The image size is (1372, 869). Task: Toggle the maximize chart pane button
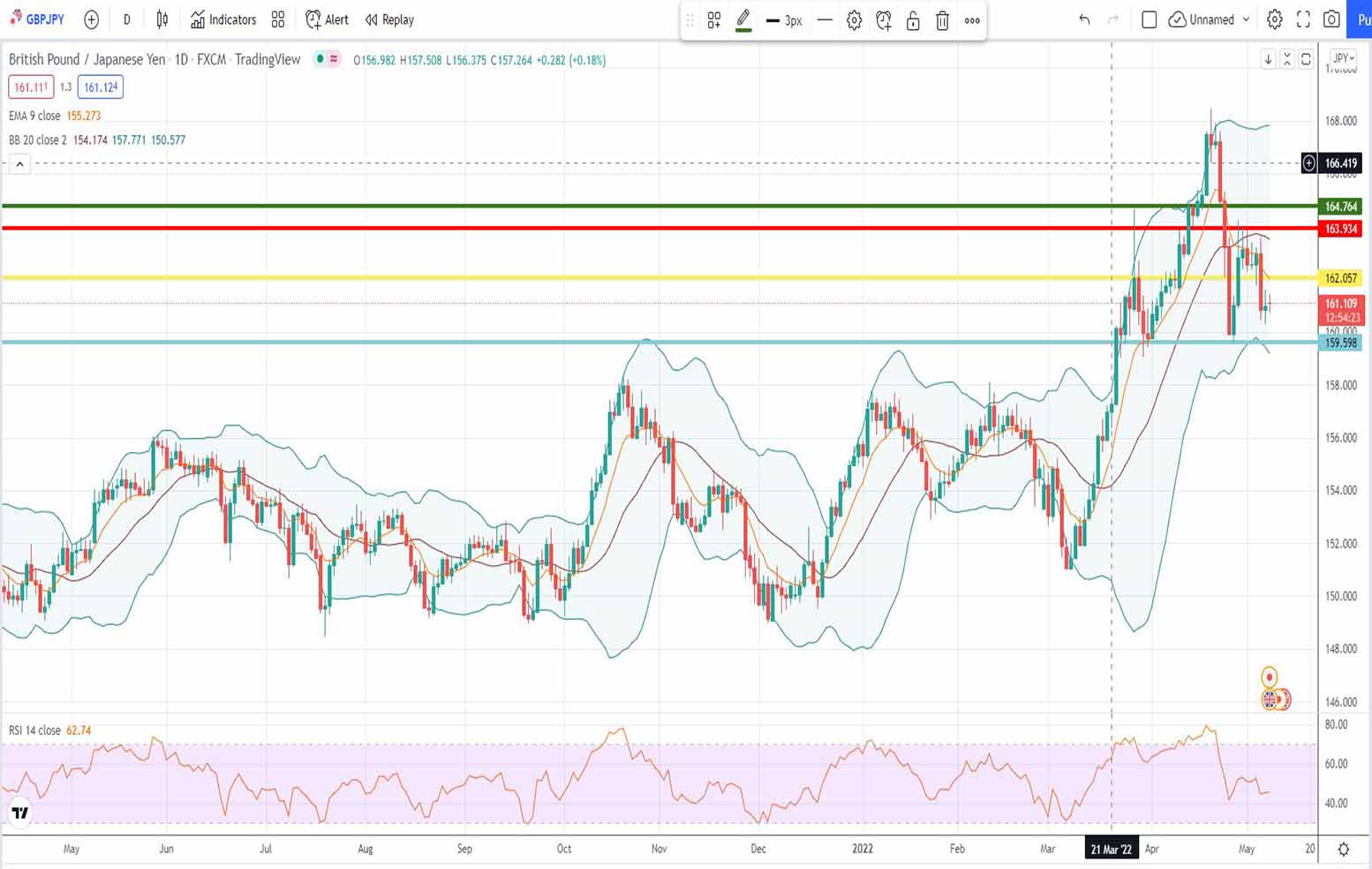(1306, 59)
